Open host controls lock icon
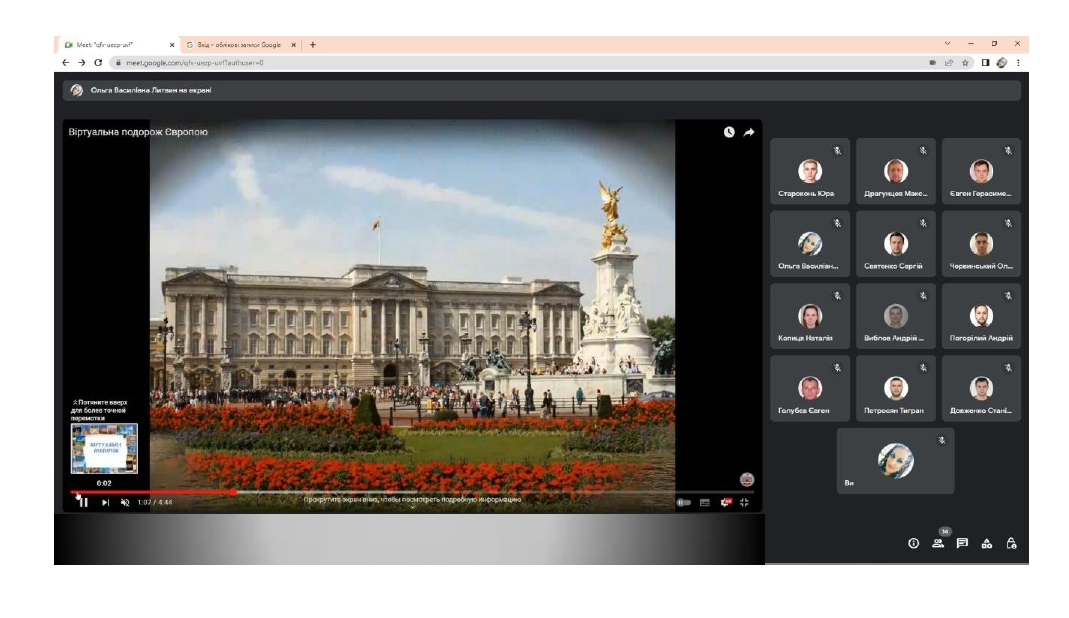 point(1011,544)
